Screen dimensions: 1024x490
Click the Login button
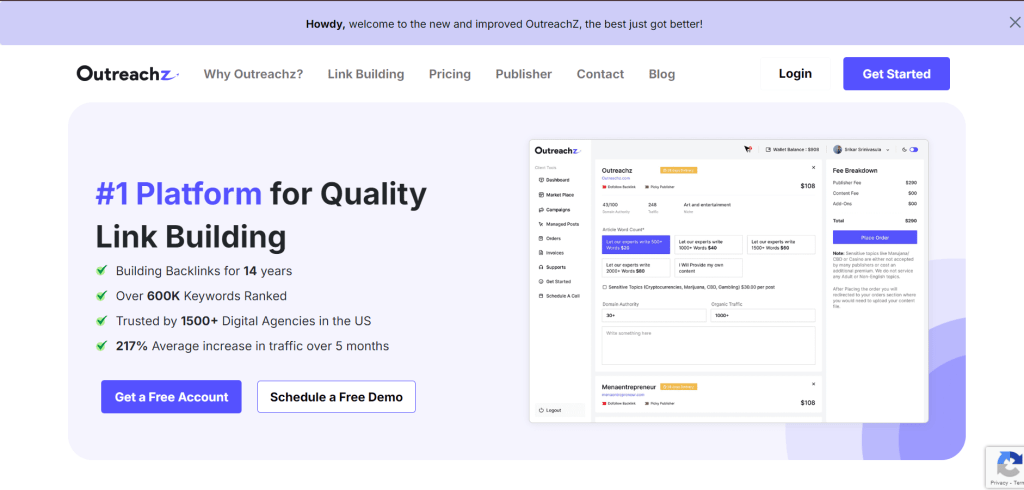tap(795, 74)
